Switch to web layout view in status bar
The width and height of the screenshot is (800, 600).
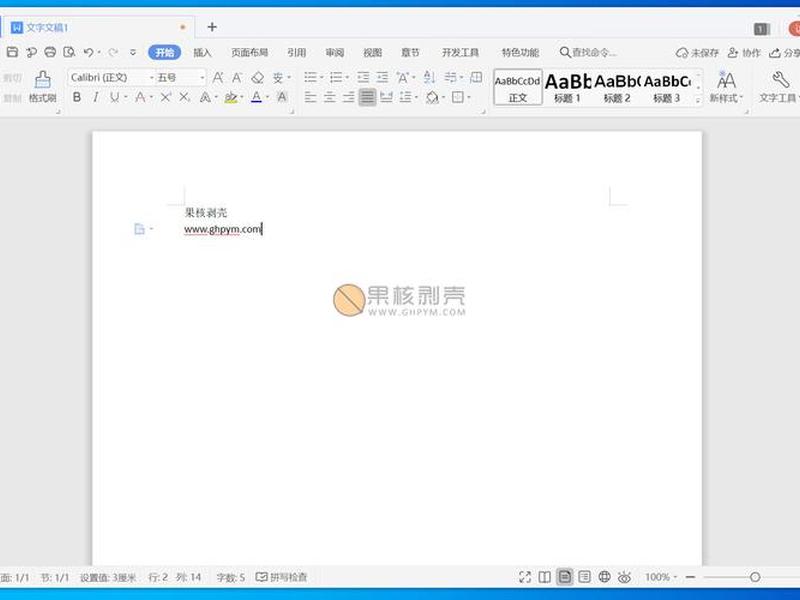click(x=604, y=577)
